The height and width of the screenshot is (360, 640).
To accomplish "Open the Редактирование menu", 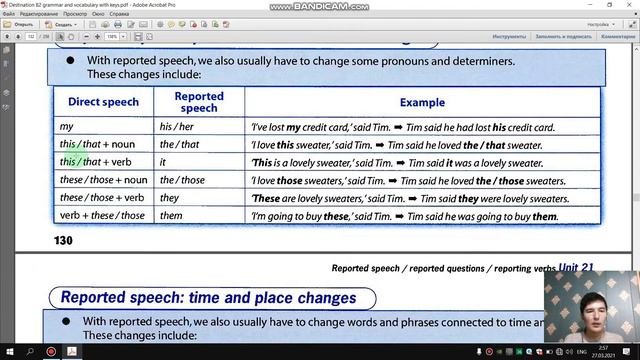I will 39,14.
